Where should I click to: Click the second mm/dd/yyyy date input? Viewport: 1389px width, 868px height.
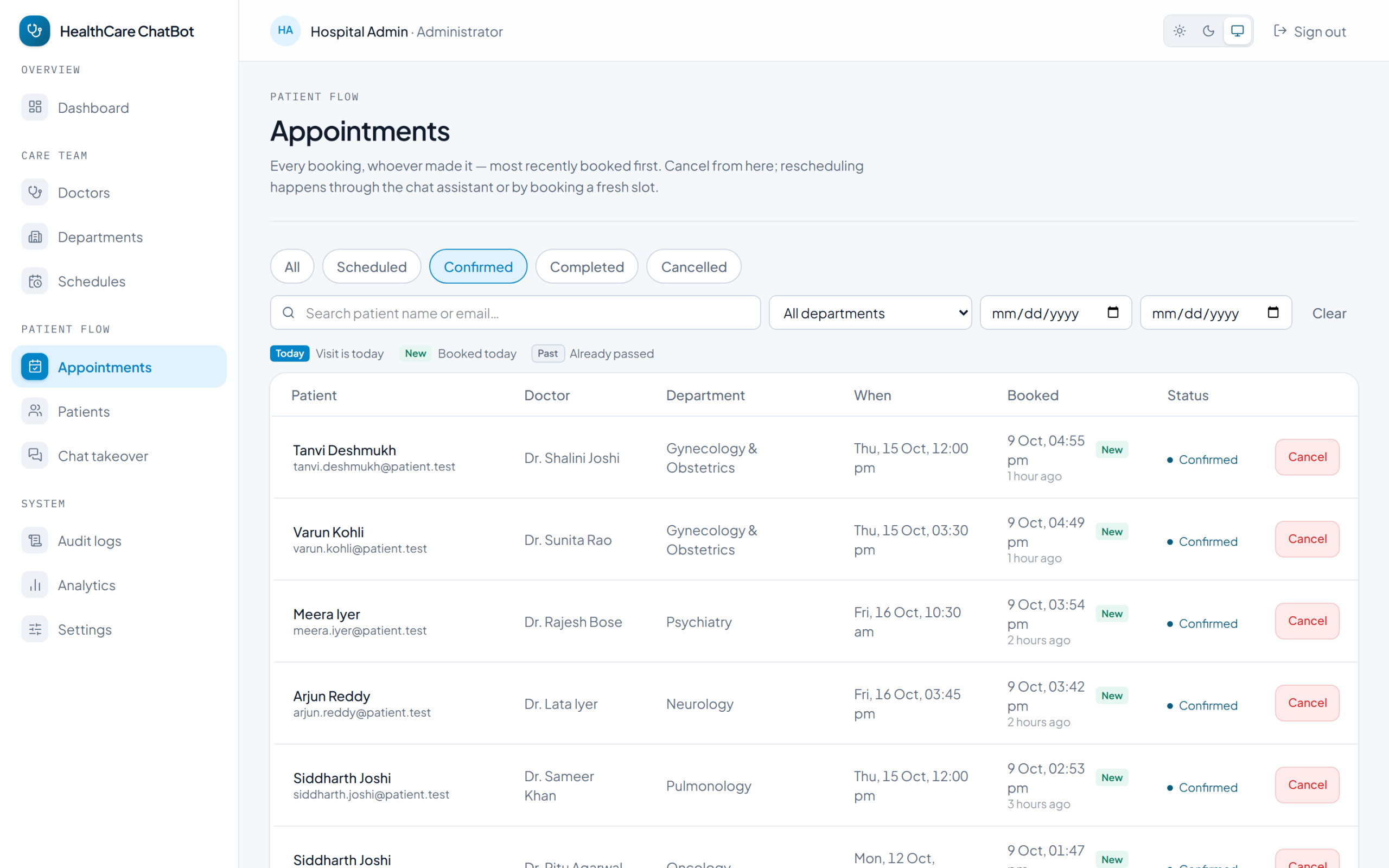(1216, 313)
